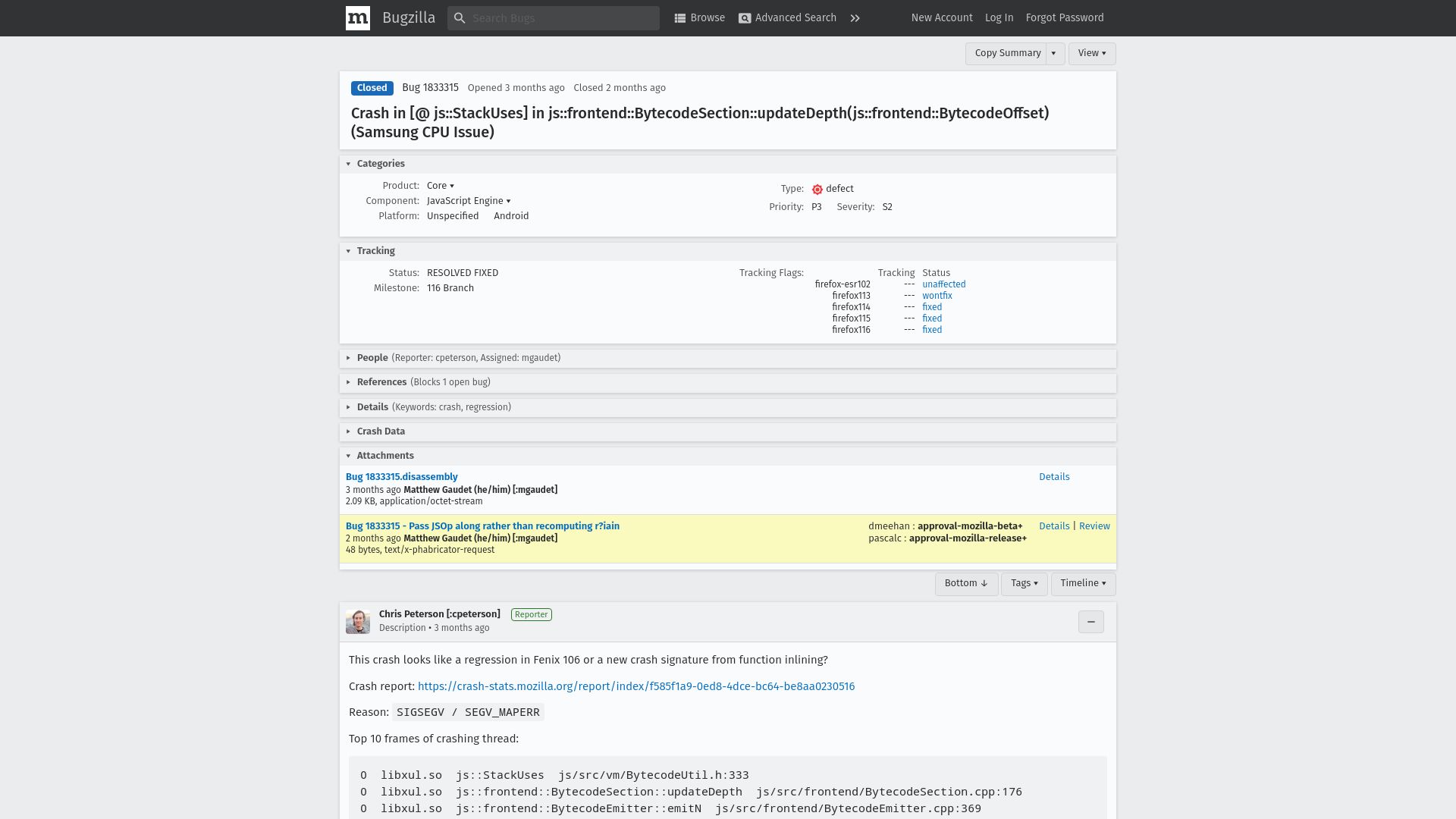The image size is (1456, 819).
Task: Open the Timeline dropdown menu
Action: pos(1084,584)
